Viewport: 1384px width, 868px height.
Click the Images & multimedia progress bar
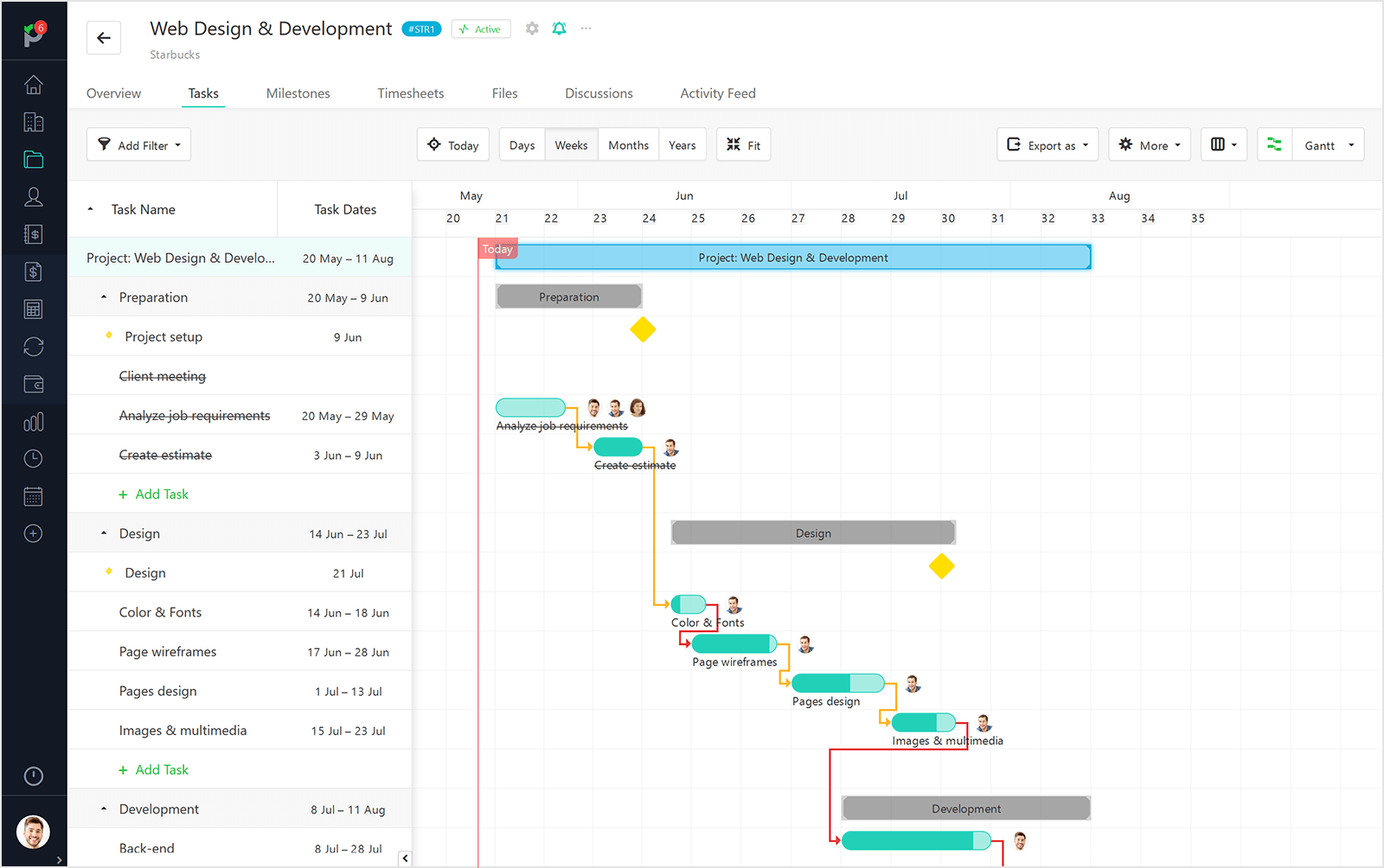point(924,723)
